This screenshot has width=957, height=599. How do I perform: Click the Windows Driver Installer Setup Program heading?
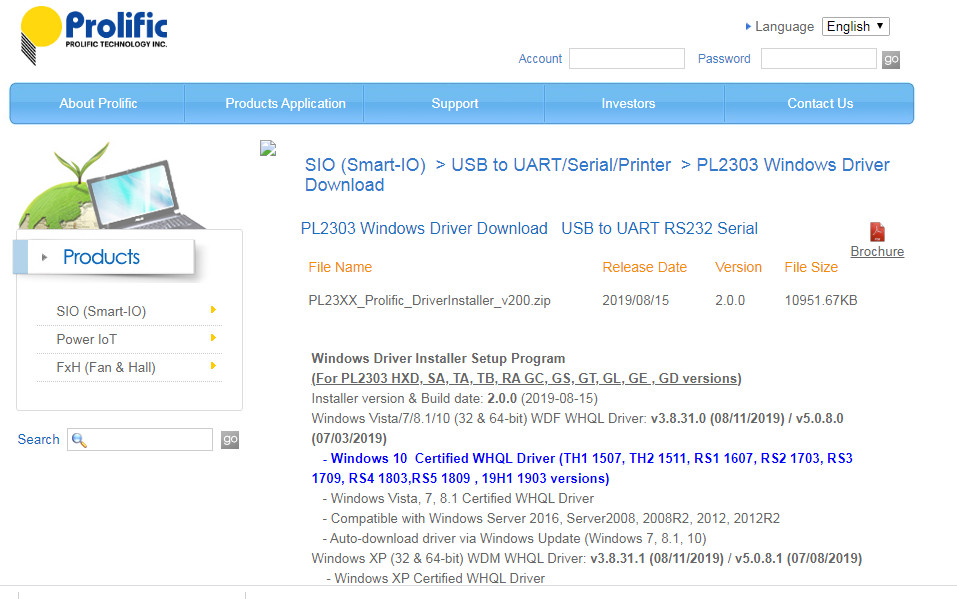point(438,358)
